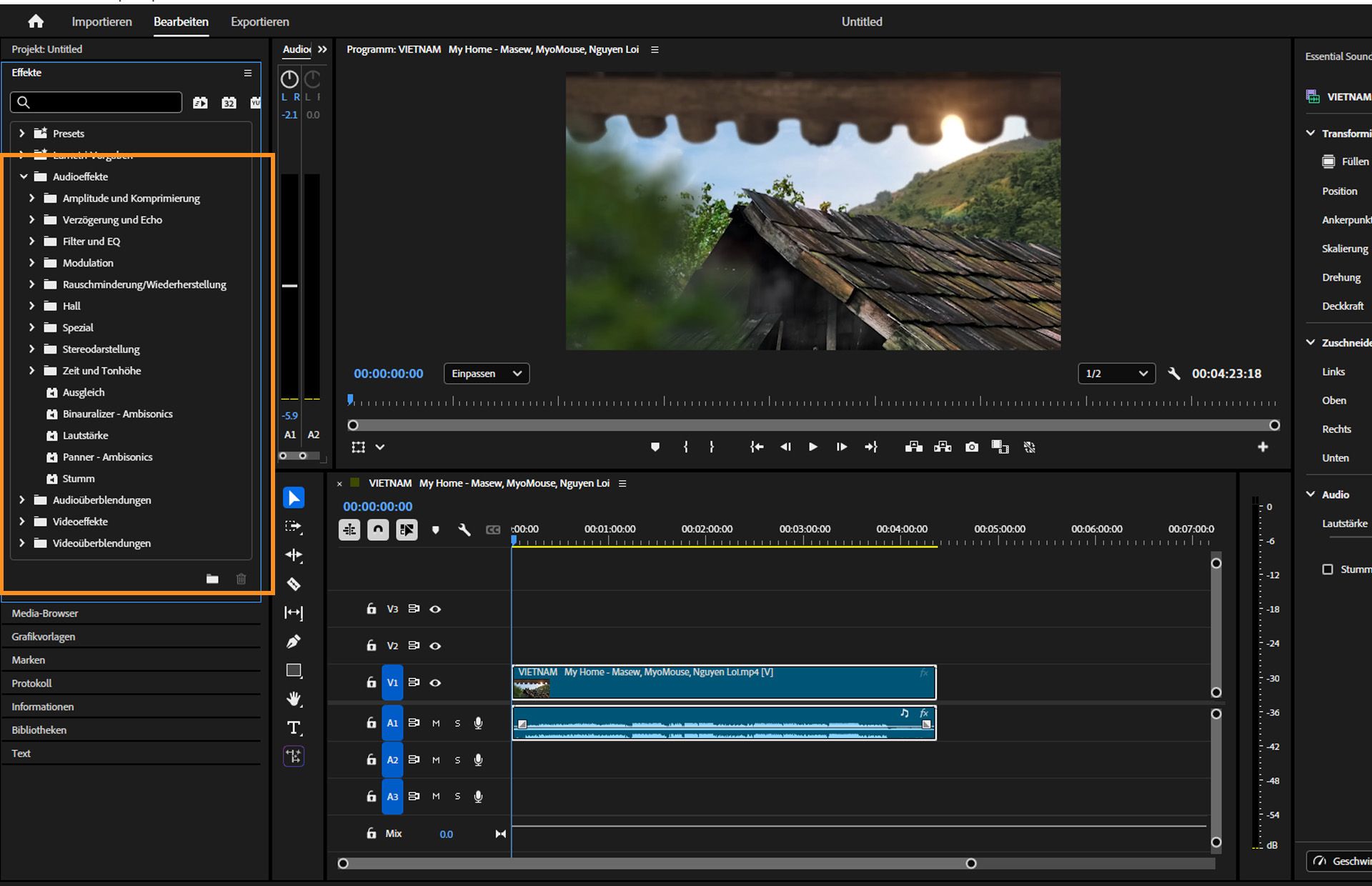Select the Hand tool

tap(294, 699)
